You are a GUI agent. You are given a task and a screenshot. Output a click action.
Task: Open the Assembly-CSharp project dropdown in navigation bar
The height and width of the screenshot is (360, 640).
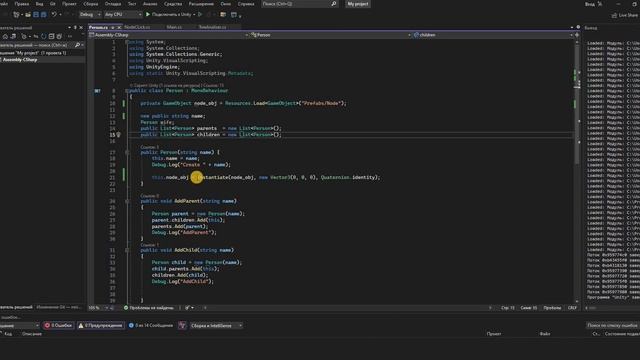pyautogui.click(x=169, y=35)
